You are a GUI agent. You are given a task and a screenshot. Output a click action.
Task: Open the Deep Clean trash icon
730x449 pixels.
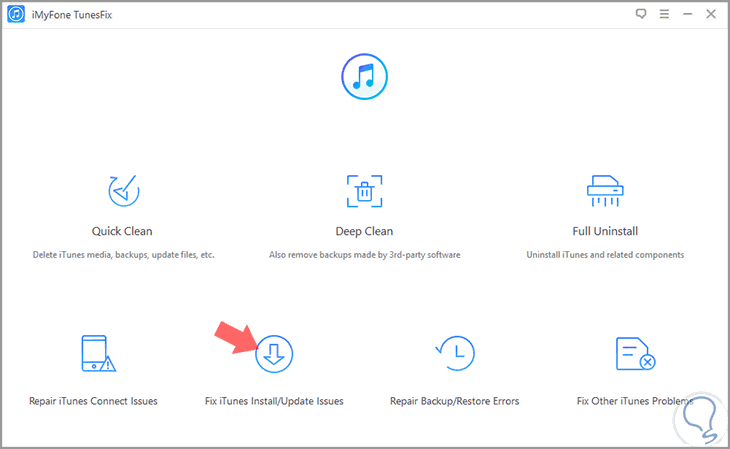365,191
